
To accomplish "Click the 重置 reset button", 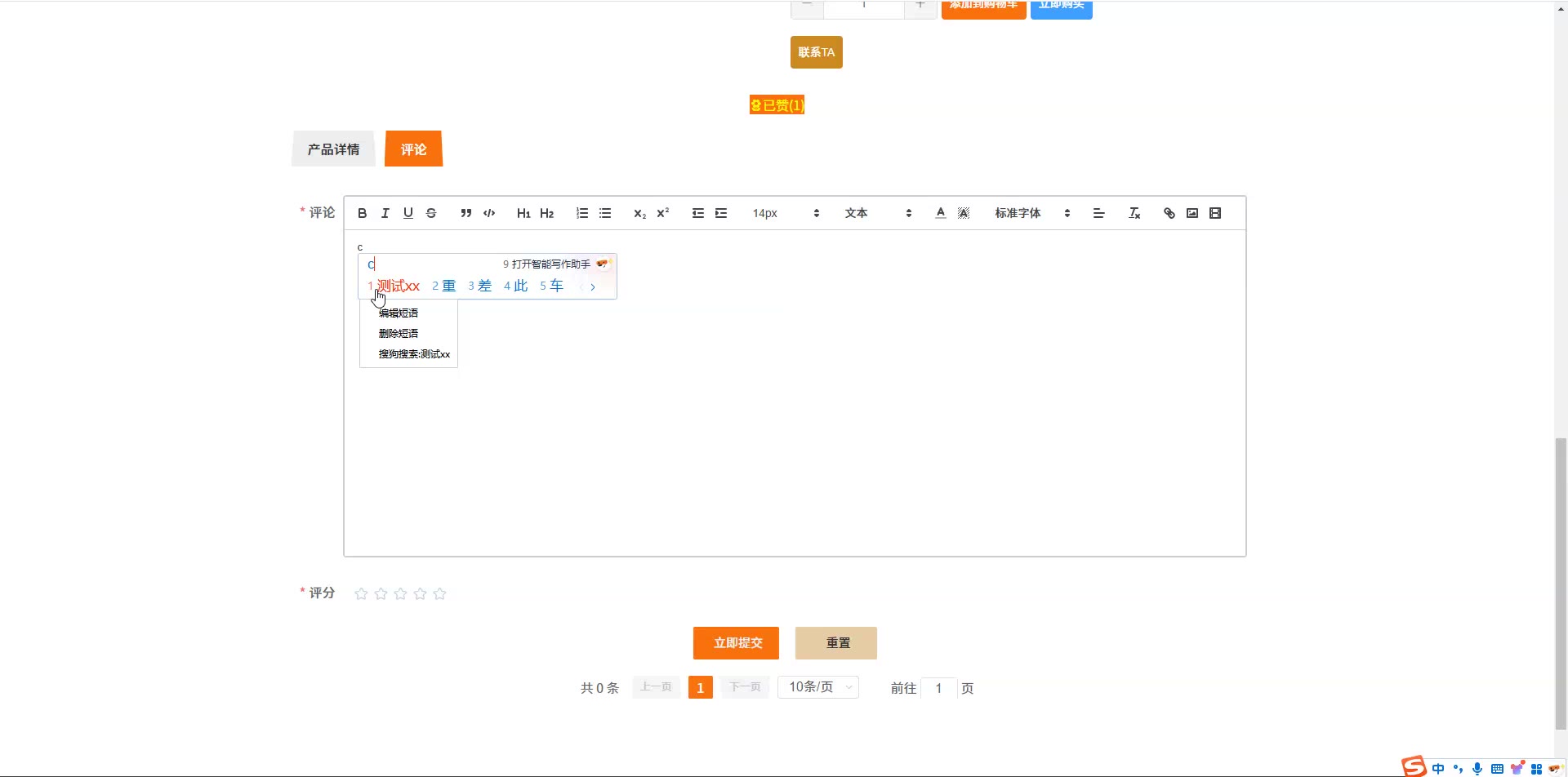I will pos(836,643).
